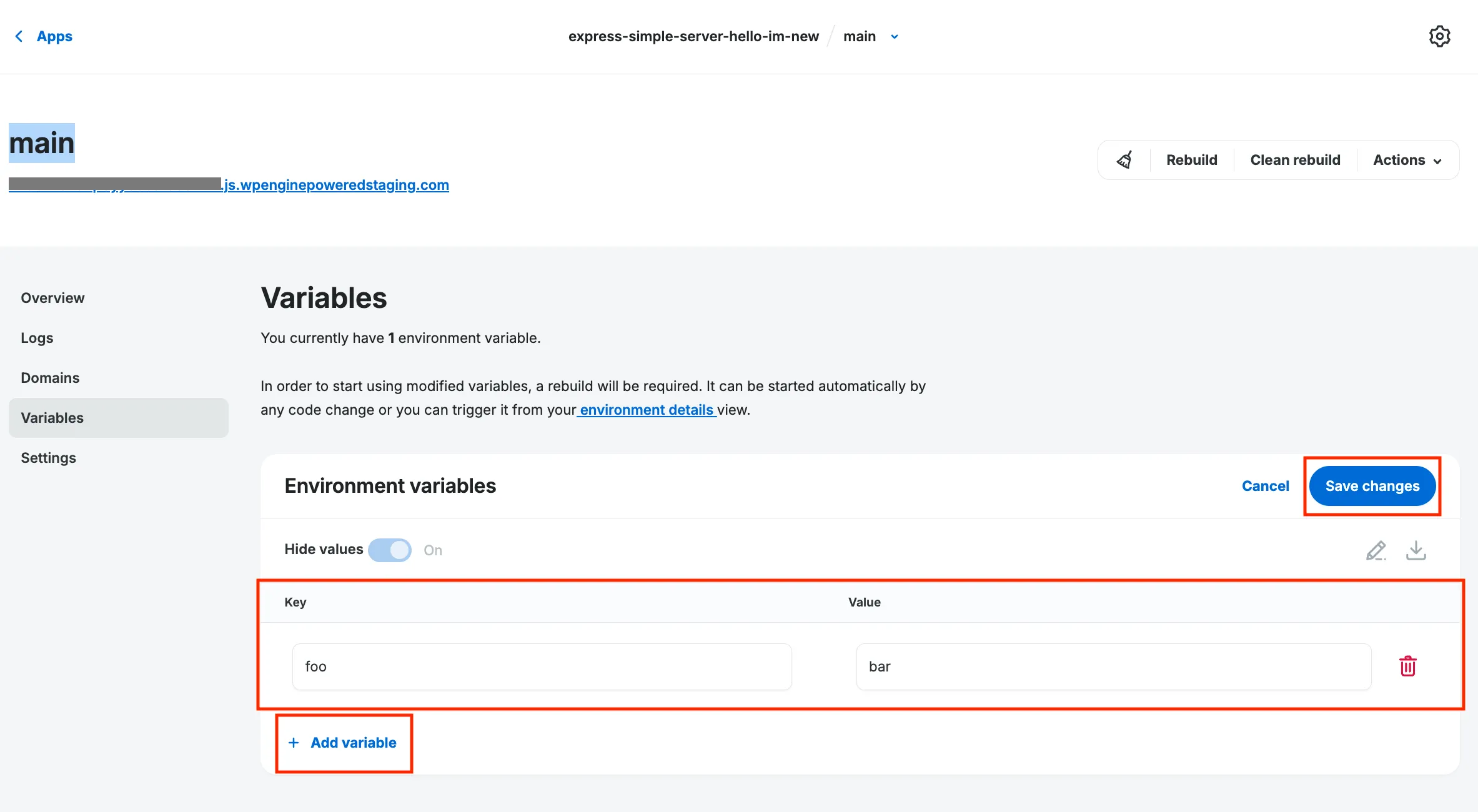The height and width of the screenshot is (812, 1478).
Task: Go back to Apps link
Action: 54,36
